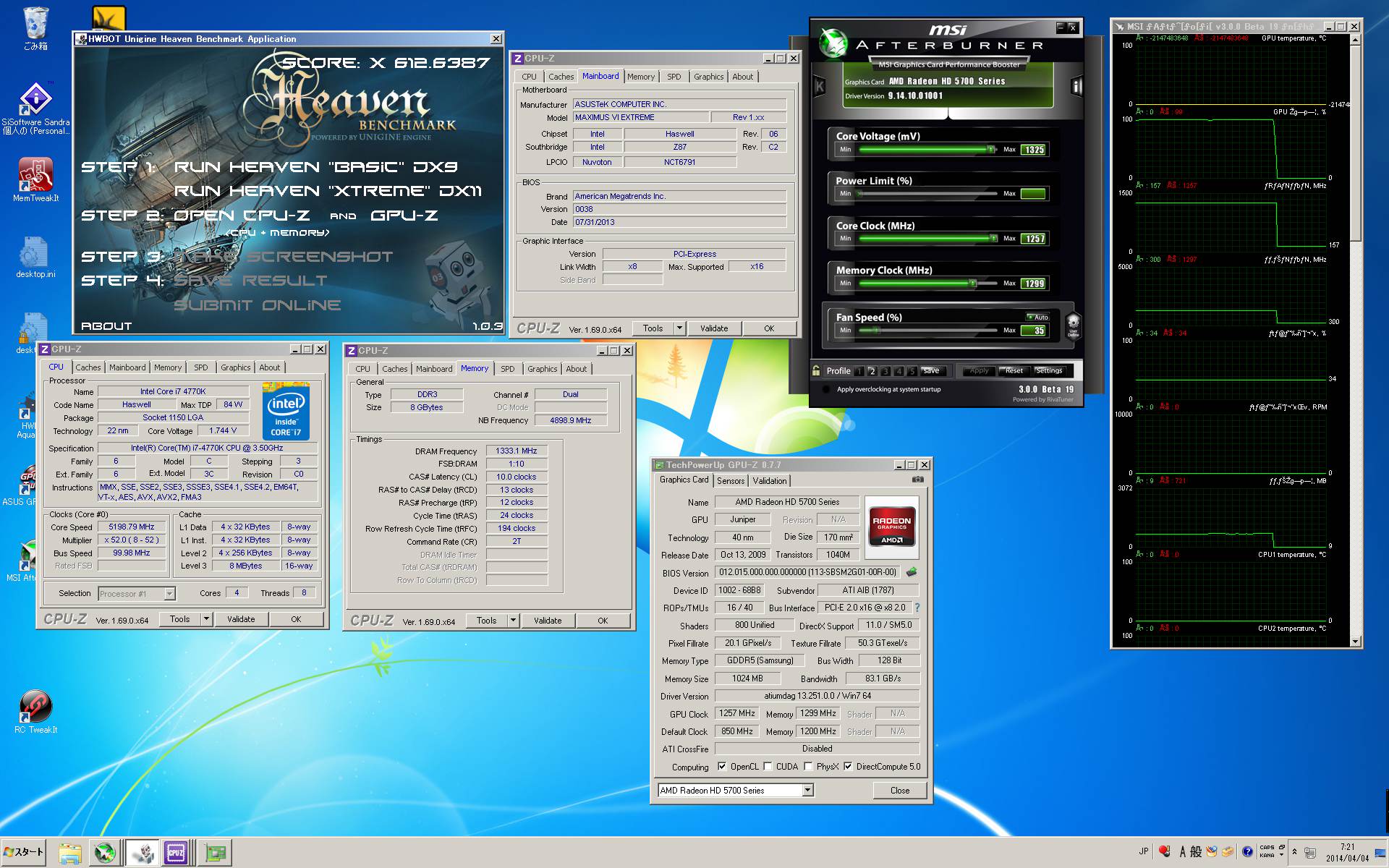Open MSI Afterburner taskbar icon
The width and height of the screenshot is (1389, 868).
(x=106, y=853)
